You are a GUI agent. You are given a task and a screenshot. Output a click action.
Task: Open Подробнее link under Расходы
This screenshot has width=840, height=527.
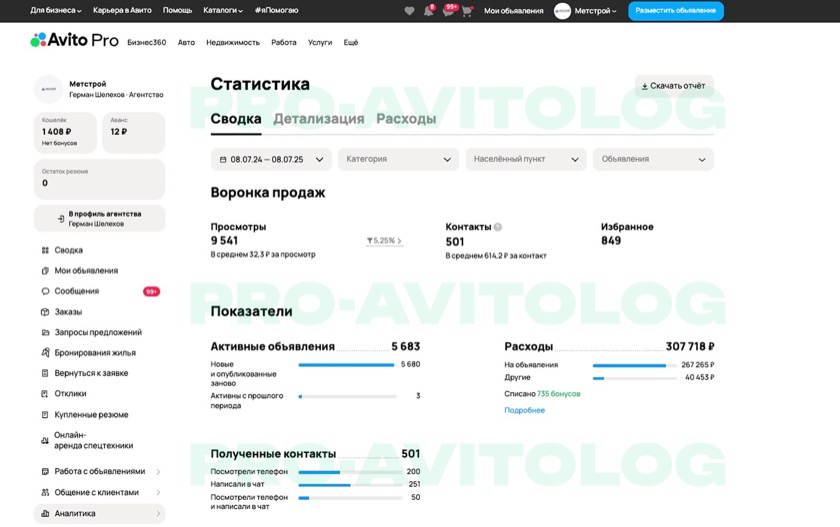point(524,410)
